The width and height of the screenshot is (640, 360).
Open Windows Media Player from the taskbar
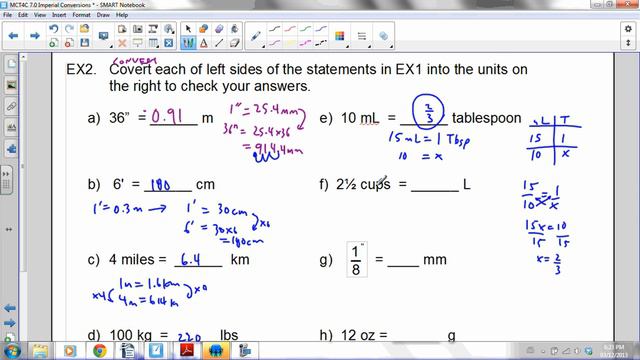point(70,351)
